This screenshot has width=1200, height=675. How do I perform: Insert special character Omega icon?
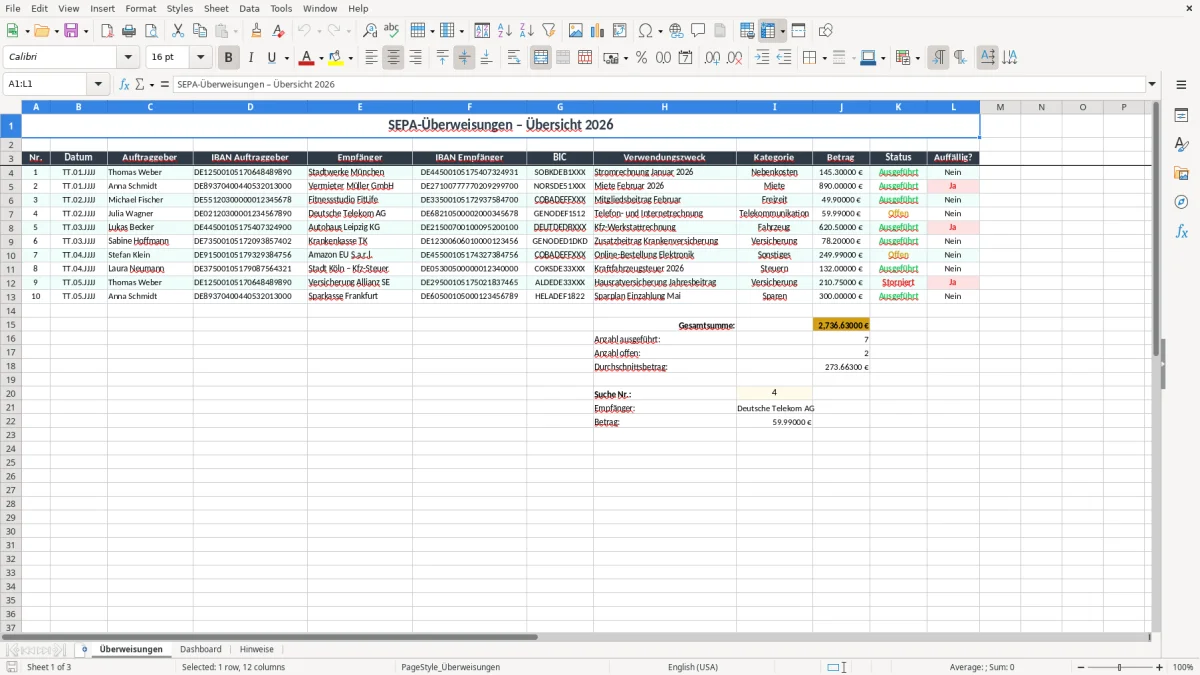pos(645,31)
